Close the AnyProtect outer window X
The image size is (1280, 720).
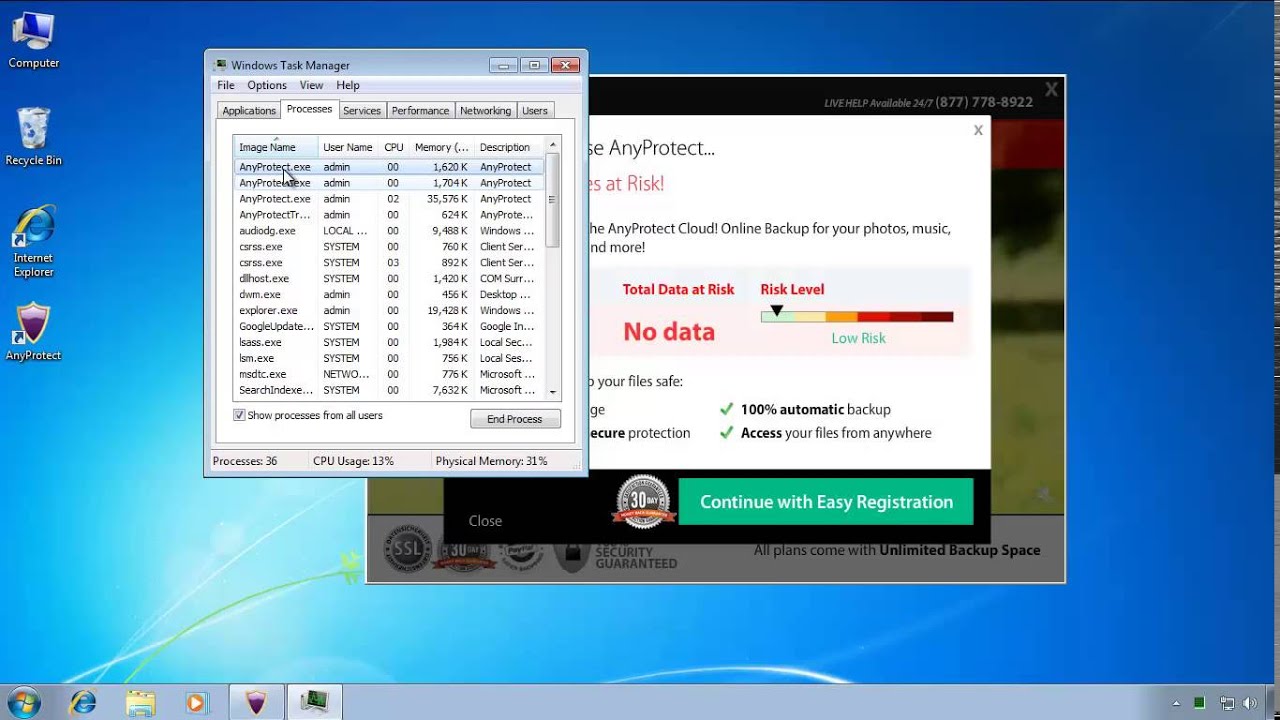[1051, 90]
